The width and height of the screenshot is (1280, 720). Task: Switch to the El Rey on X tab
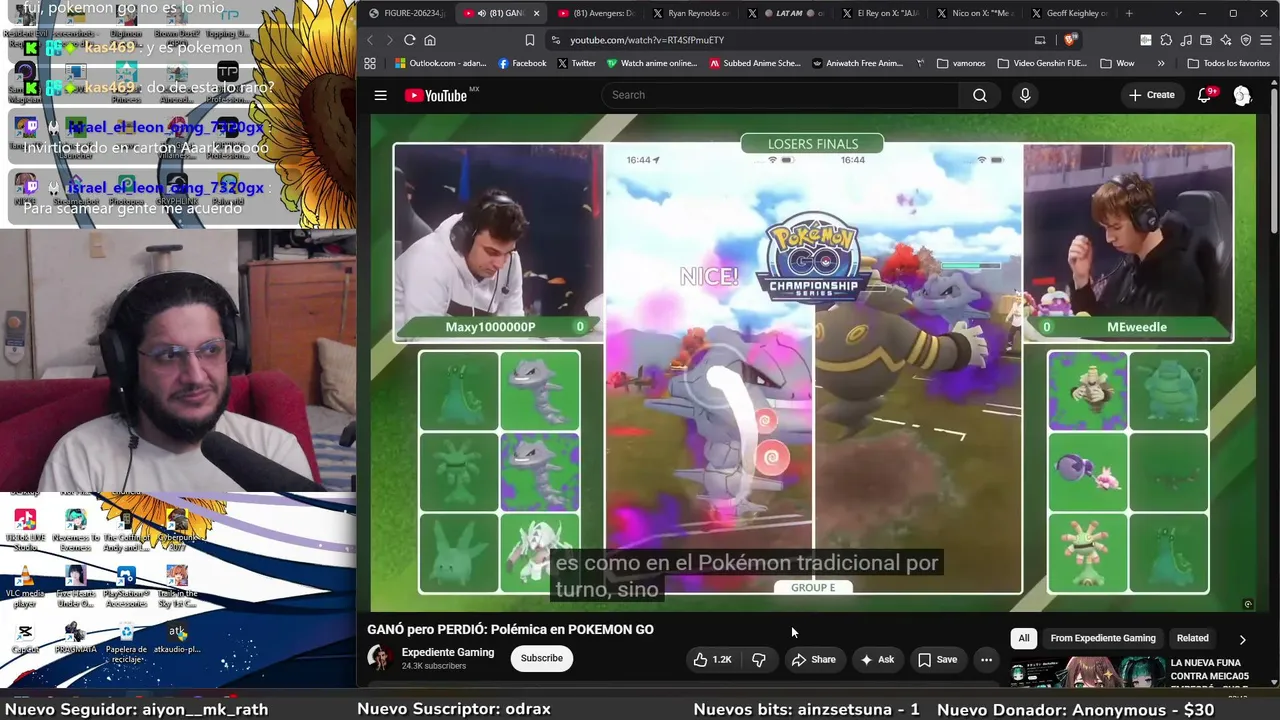(x=880, y=13)
